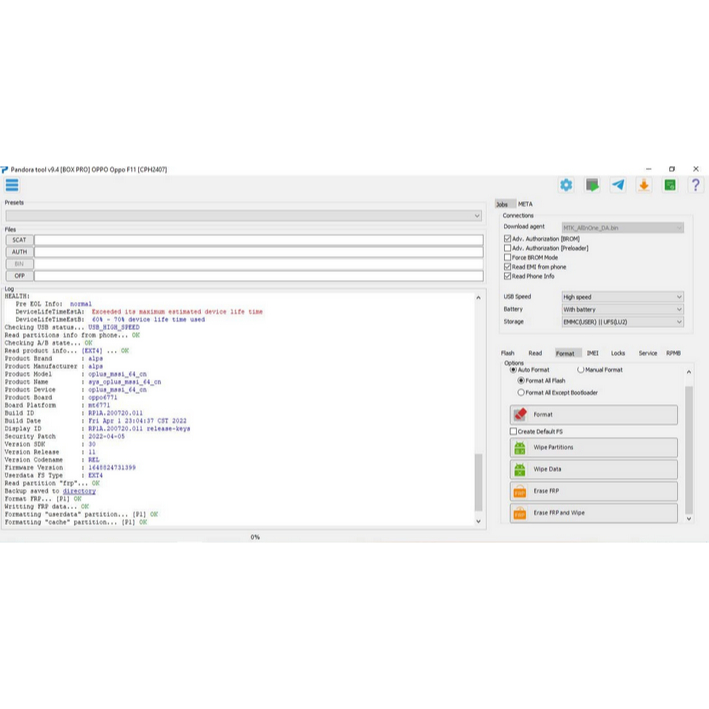Open the IMEI tab
This screenshot has height=709, width=709.
click(593, 353)
